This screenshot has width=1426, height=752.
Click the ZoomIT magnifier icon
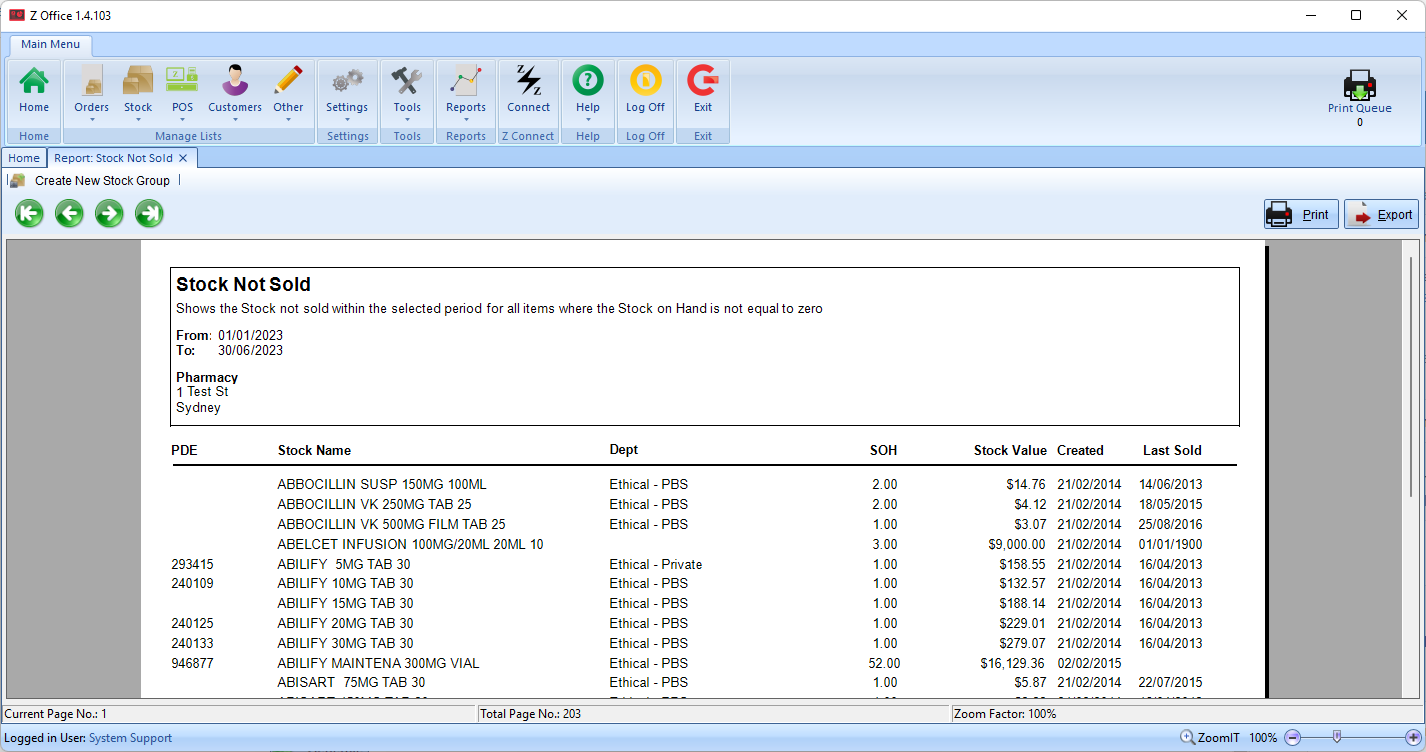(1187, 738)
